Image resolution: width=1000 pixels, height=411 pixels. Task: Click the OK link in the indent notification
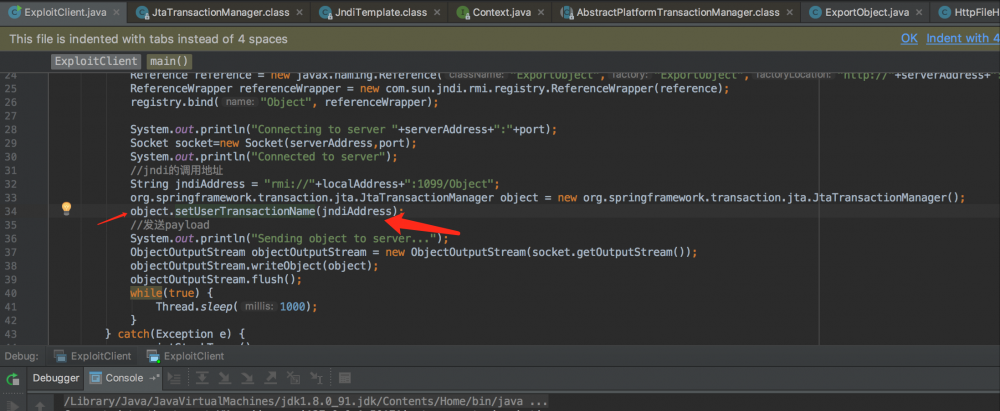coord(909,38)
